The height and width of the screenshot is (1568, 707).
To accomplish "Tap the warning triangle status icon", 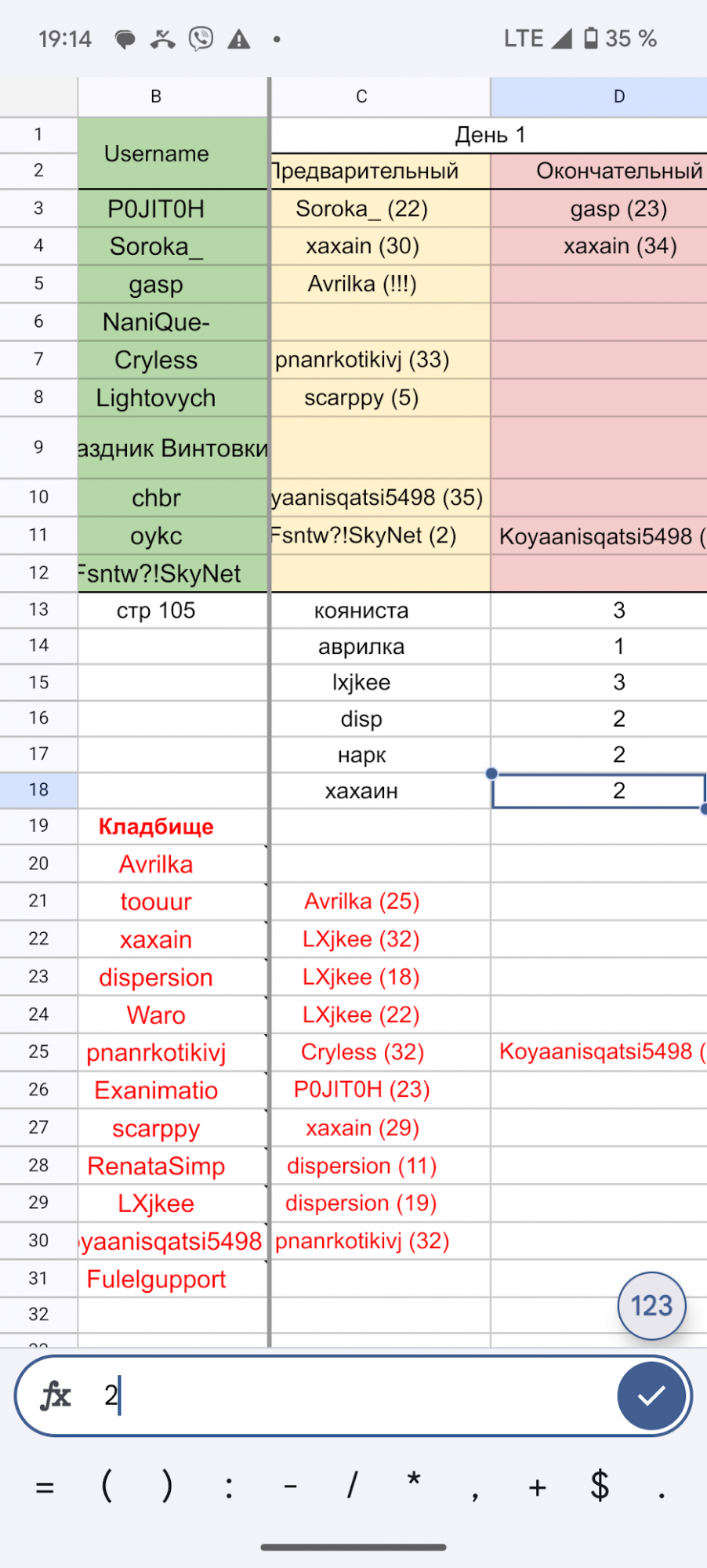I will pyautogui.click(x=239, y=39).
